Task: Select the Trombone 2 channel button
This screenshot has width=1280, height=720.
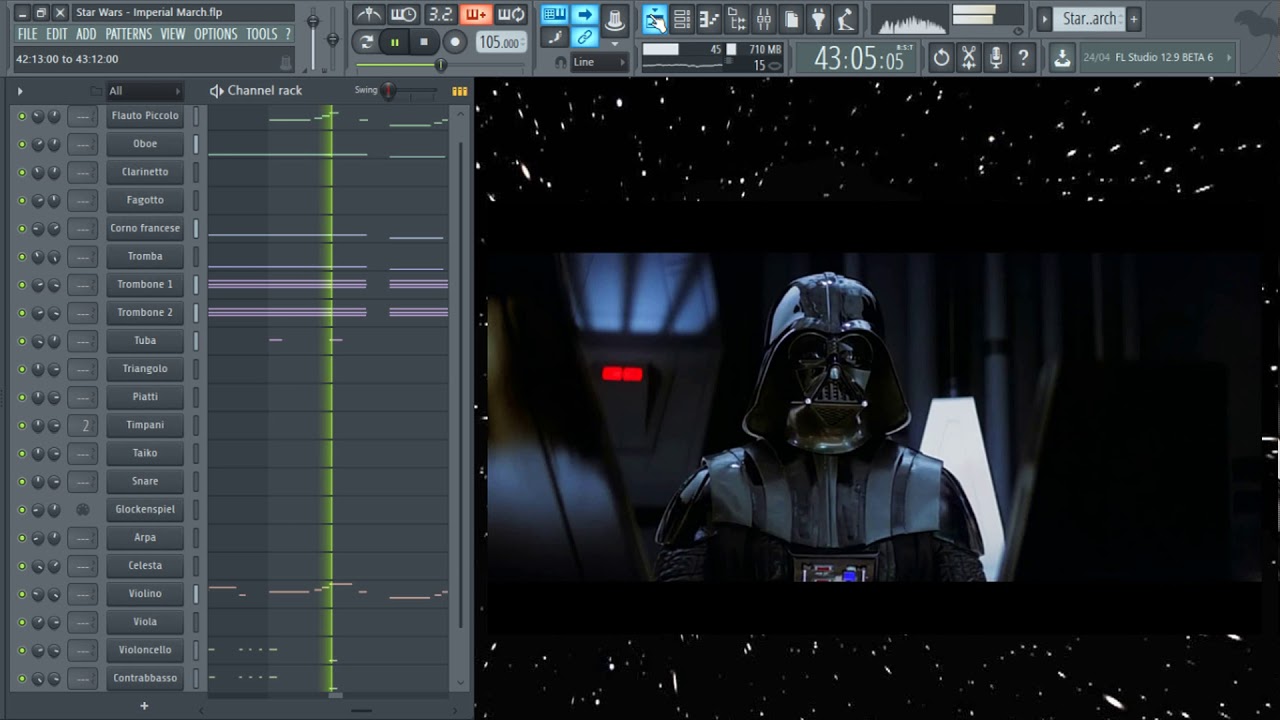Action: (x=145, y=313)
